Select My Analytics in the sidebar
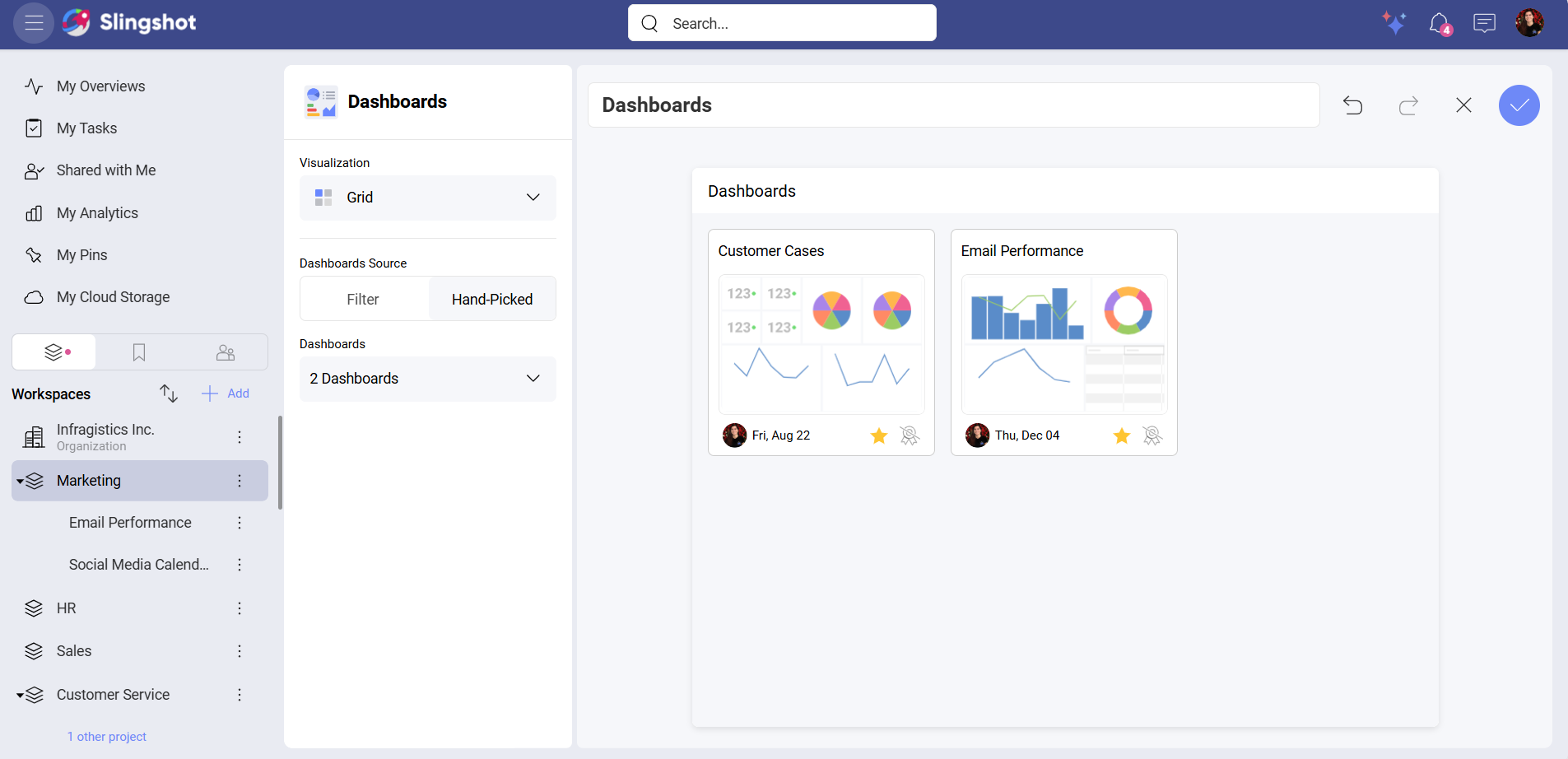This screenshot has height=759, width=1568. [96, 212]
